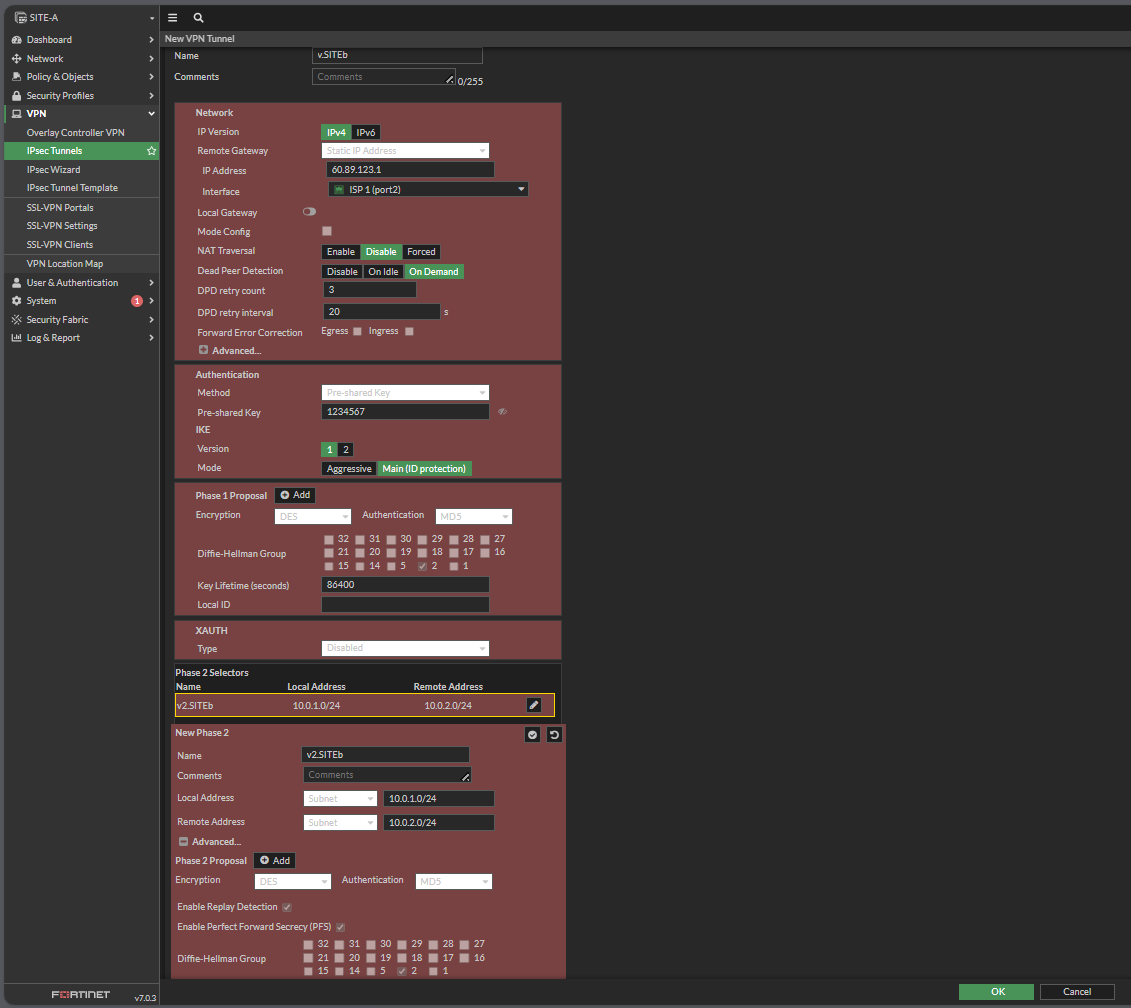Open IPsec Wizard in sidebar

point(54,170)
